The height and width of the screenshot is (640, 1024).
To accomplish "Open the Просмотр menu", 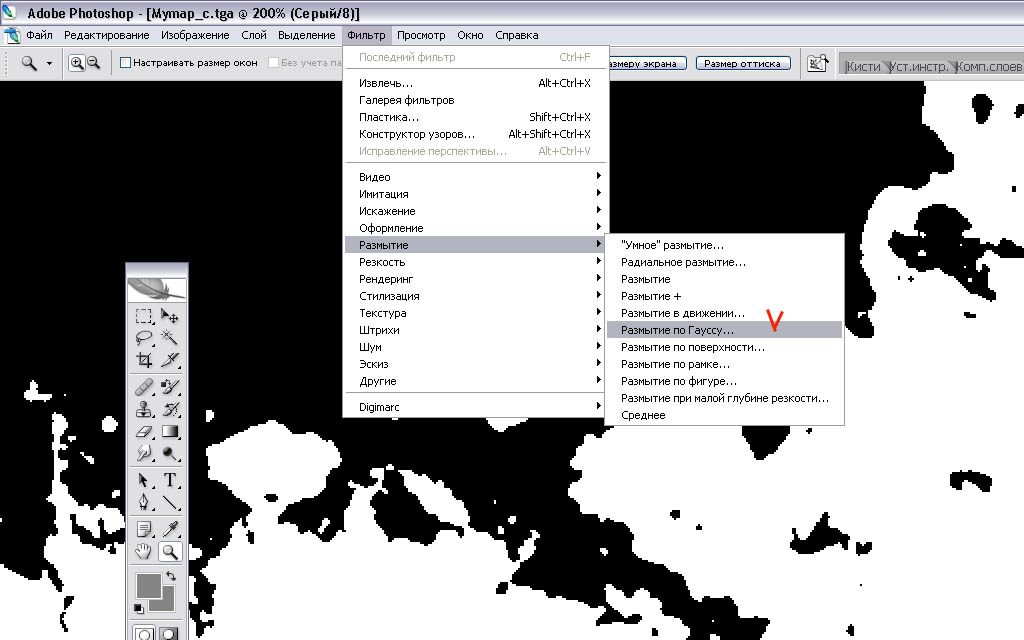I will coord(421,35).
